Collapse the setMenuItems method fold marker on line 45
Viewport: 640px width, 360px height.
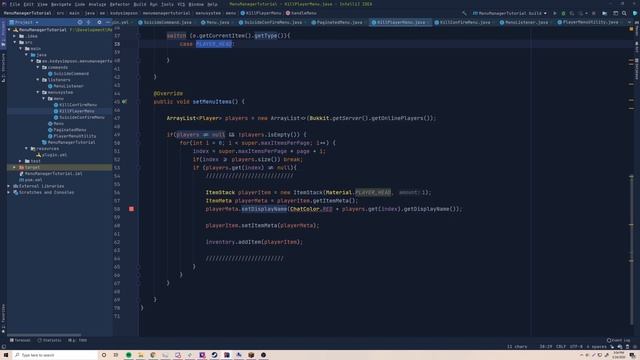[x=138, y=102]
